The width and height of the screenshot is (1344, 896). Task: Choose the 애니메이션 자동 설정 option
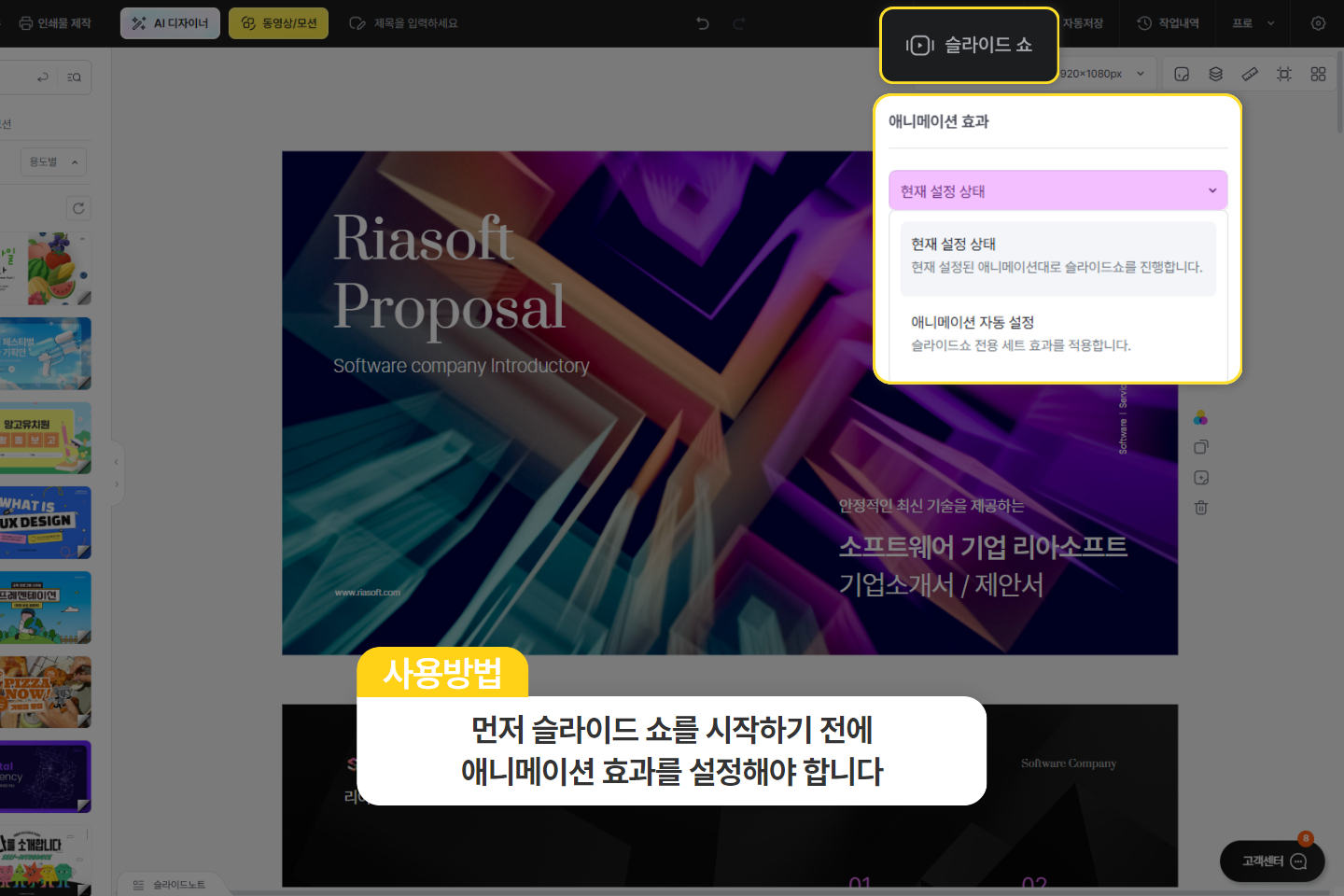coord(1057,333)
